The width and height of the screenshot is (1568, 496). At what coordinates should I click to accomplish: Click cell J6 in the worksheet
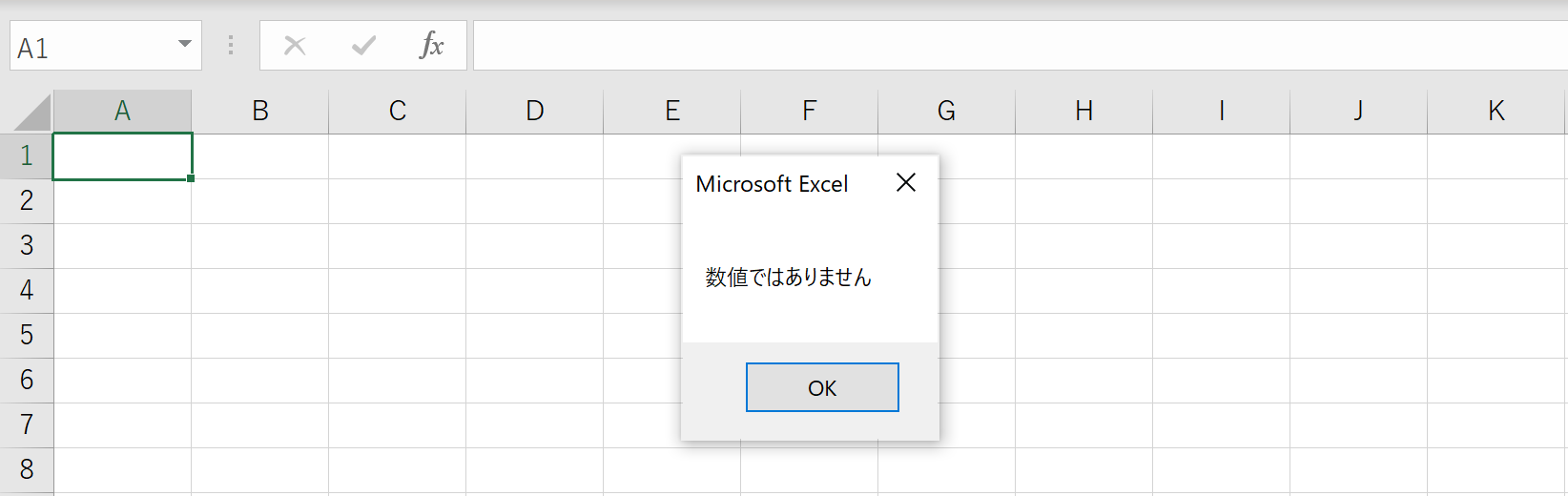1359,381
